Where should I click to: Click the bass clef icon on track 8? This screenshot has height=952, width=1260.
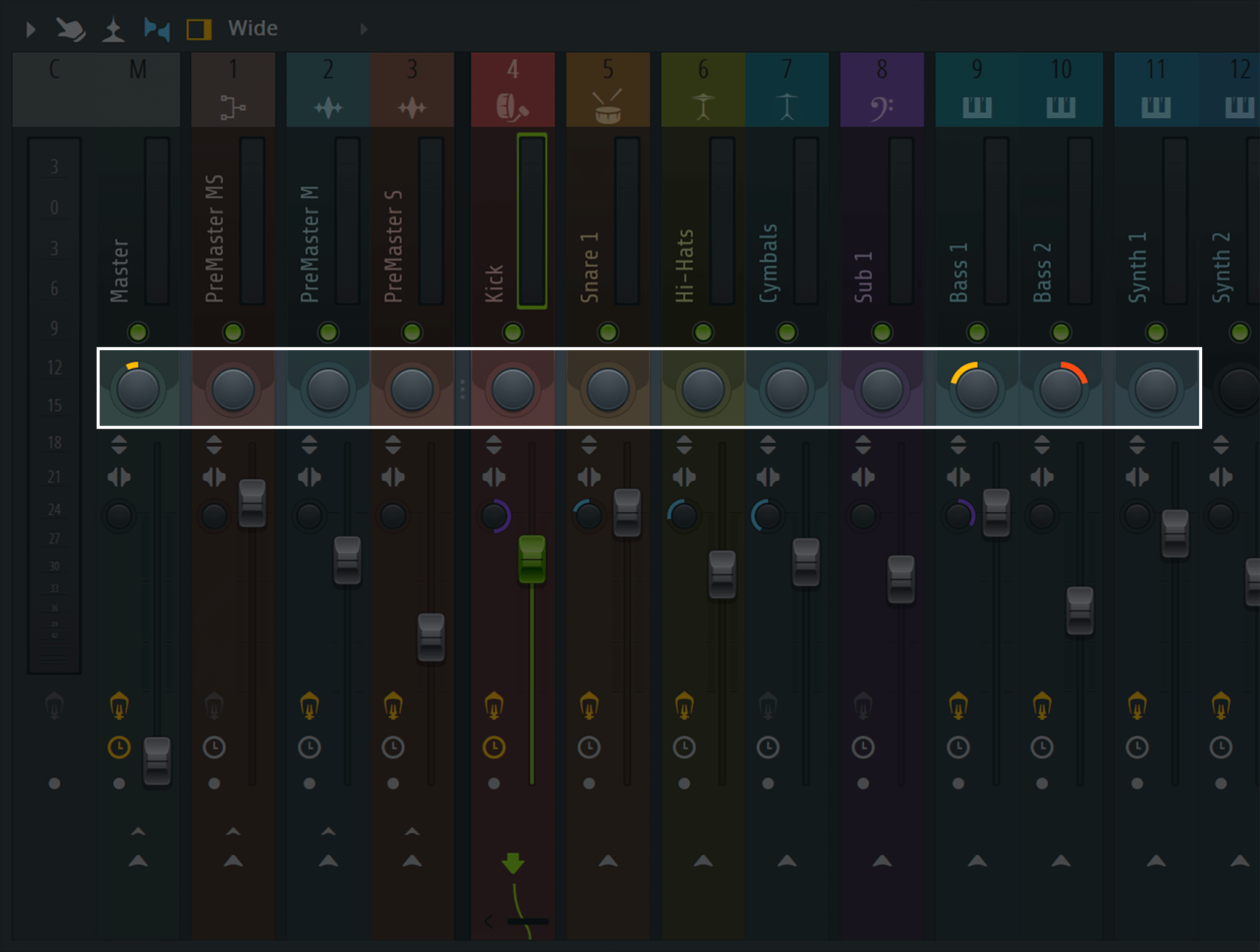[x=881, y=108]
